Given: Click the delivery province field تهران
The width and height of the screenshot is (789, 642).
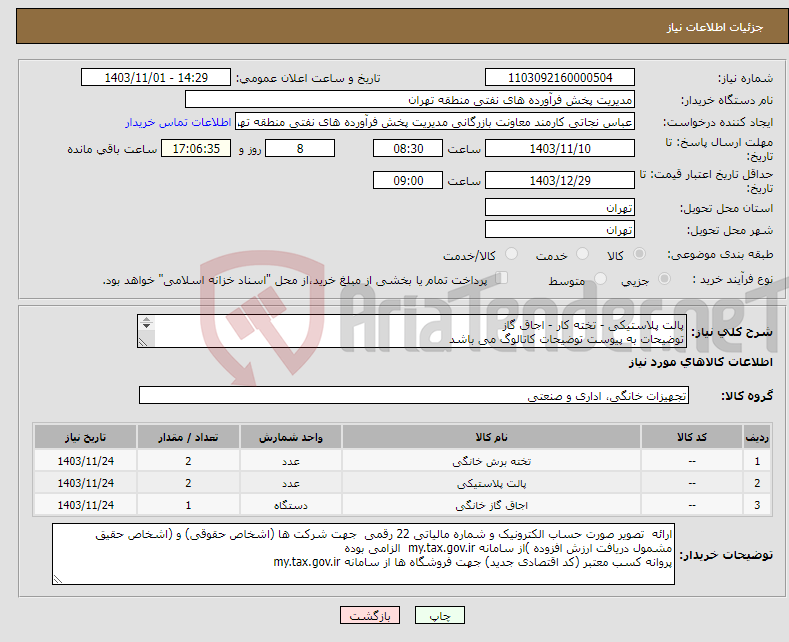Looking at the screenshot, I should click(560, 207).
